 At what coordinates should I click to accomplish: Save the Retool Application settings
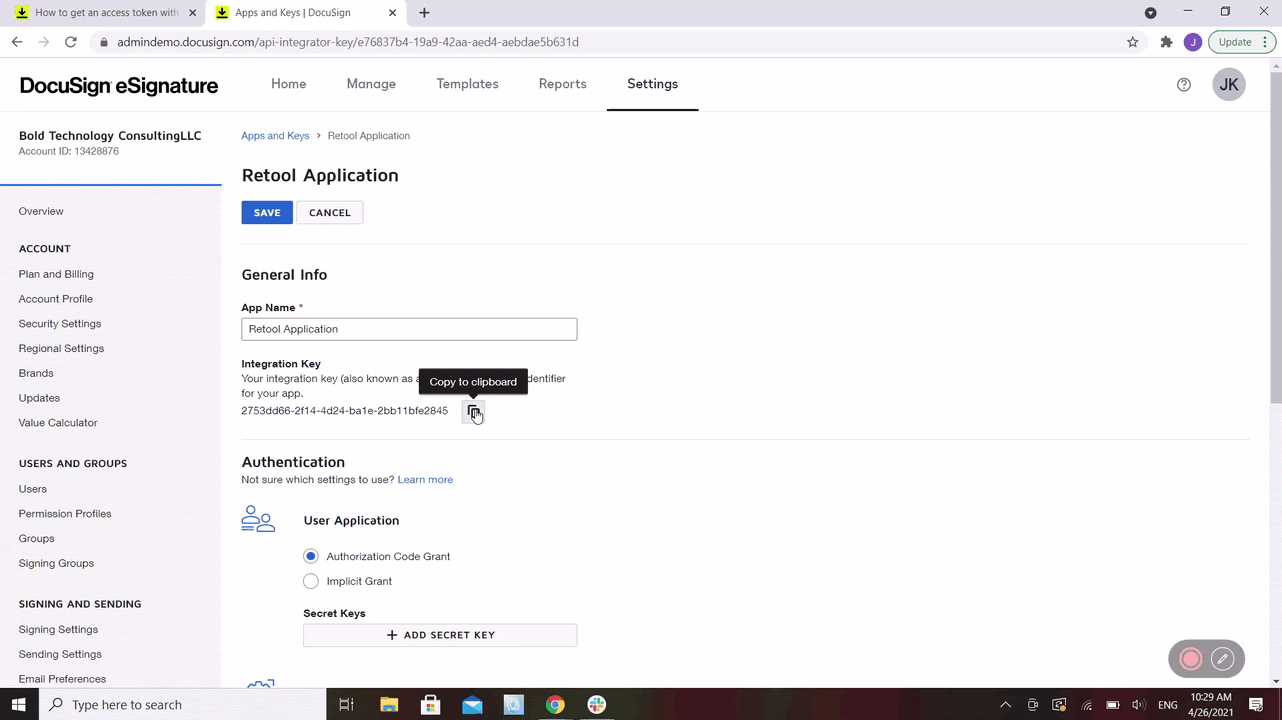[x=267, y=212]
